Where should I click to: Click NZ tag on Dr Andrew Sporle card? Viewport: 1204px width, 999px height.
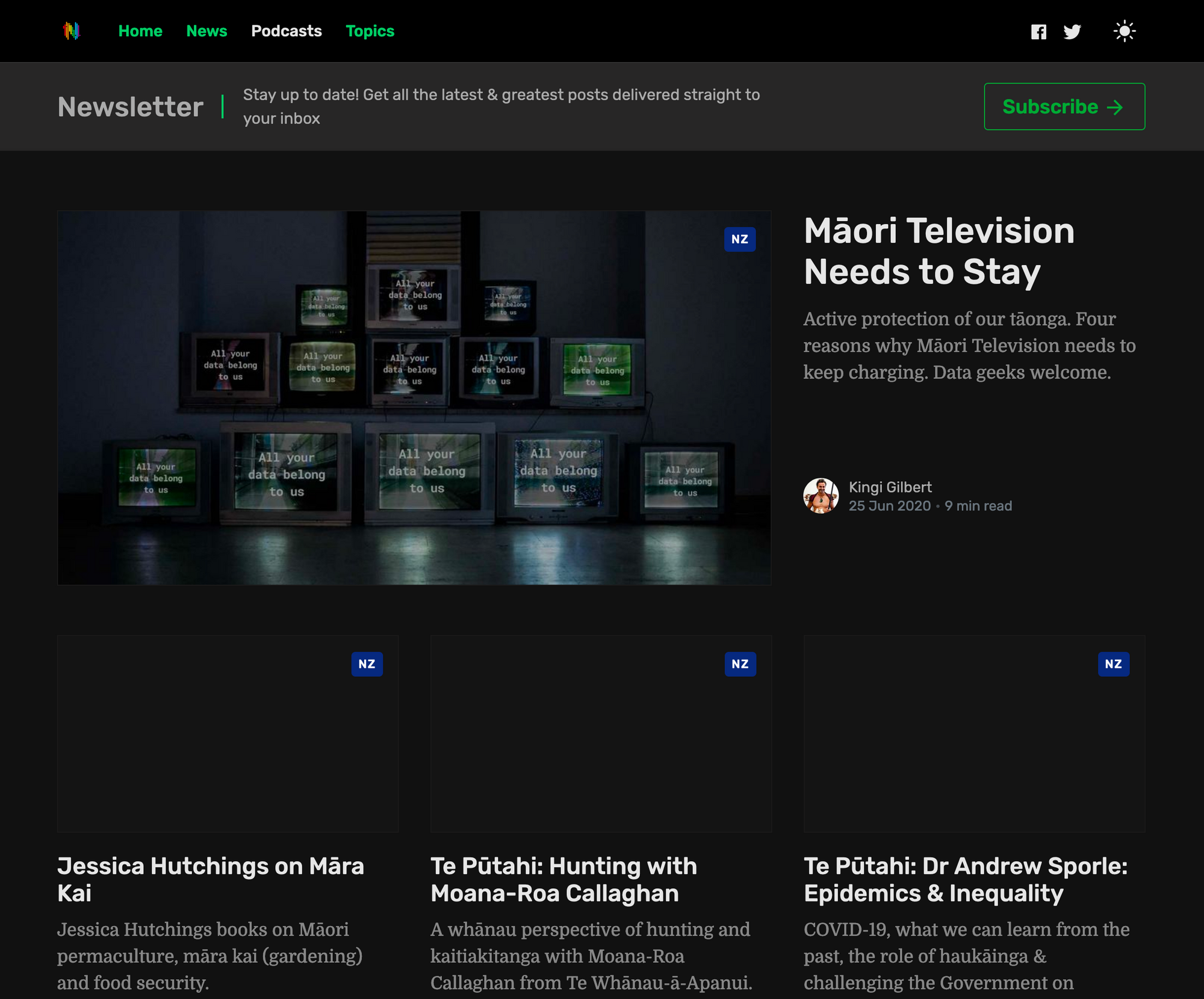point(1113,664)
